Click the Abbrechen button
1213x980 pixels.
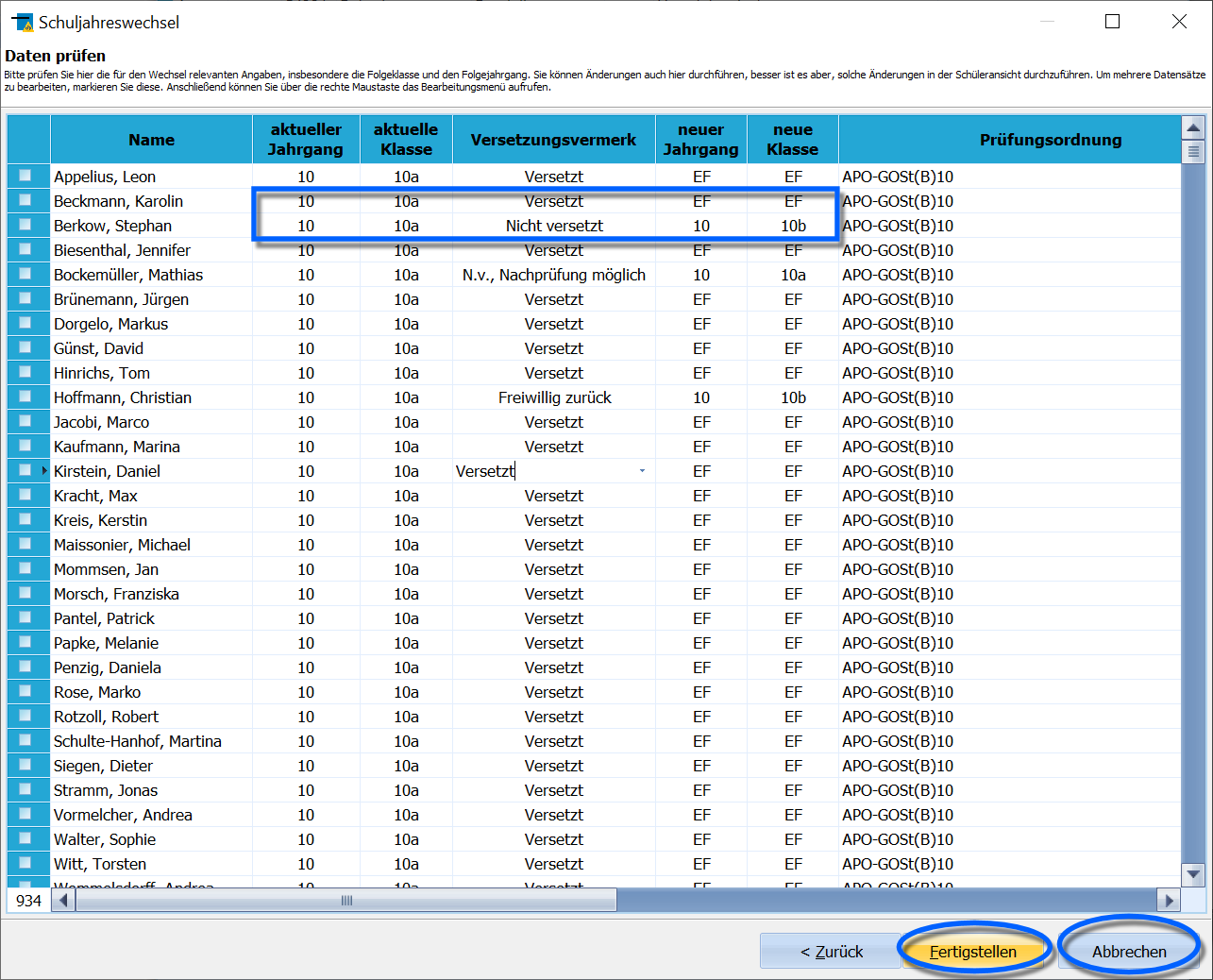coord(1129,951)
